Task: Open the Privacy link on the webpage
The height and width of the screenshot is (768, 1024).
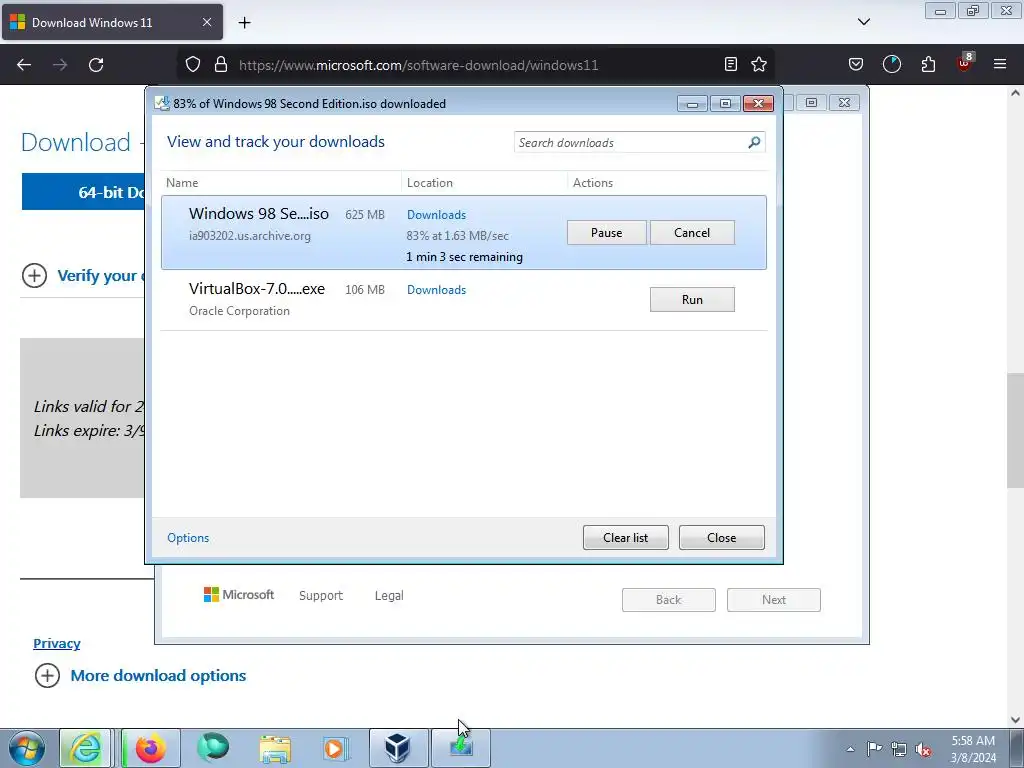Action: [57, 643]
